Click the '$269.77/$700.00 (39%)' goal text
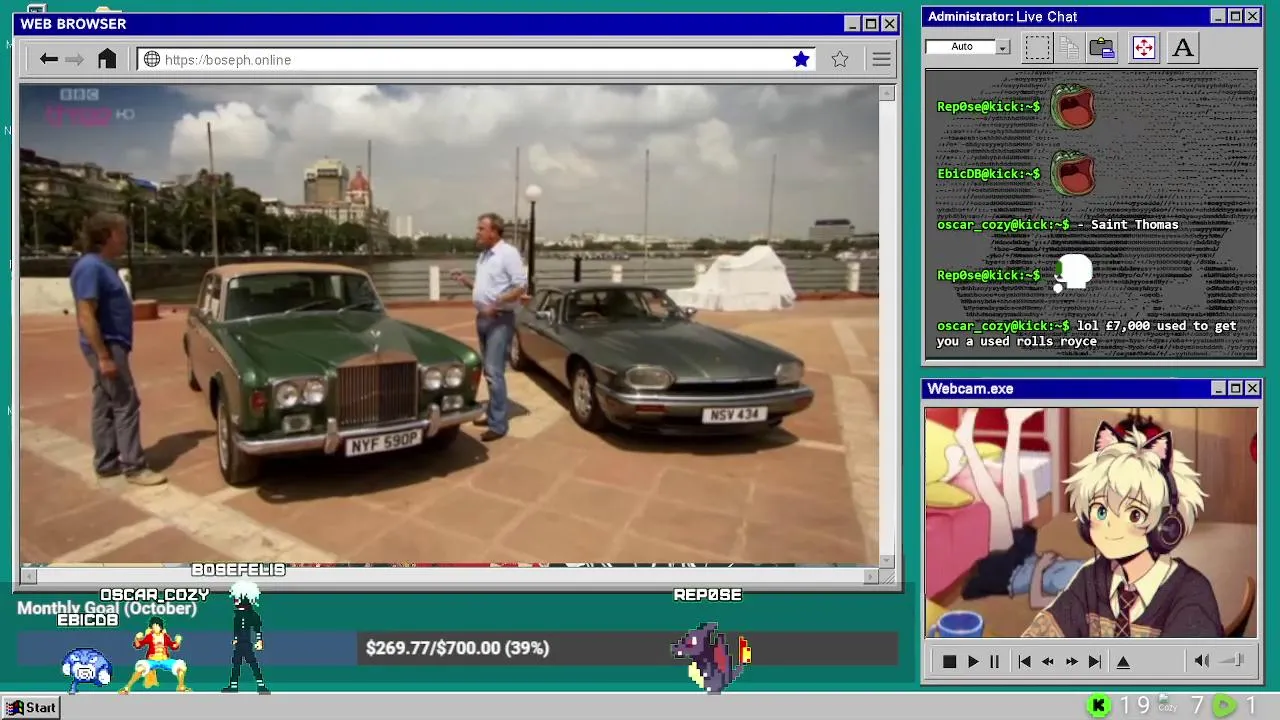 (x=457, y=648)
